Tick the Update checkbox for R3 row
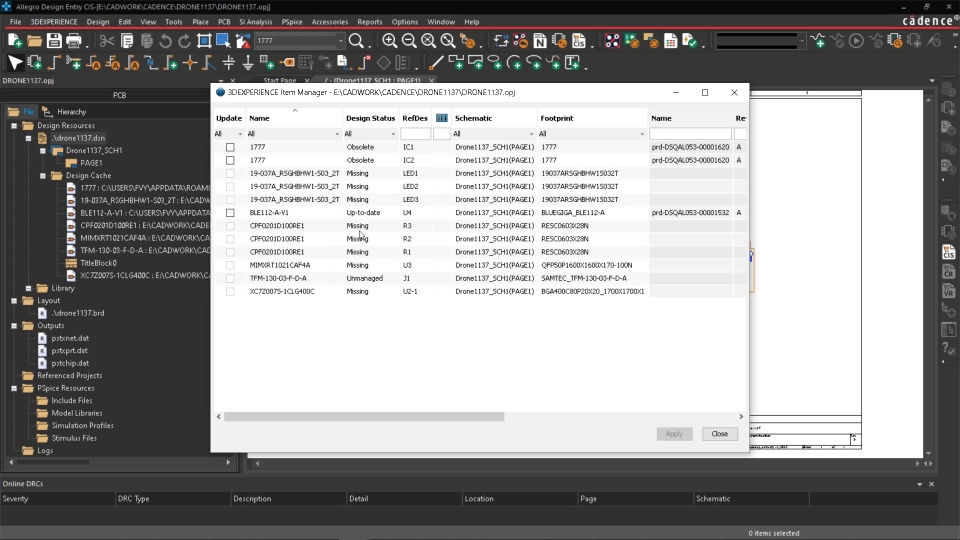The image size is (960, 540). [x=230, y=226]
